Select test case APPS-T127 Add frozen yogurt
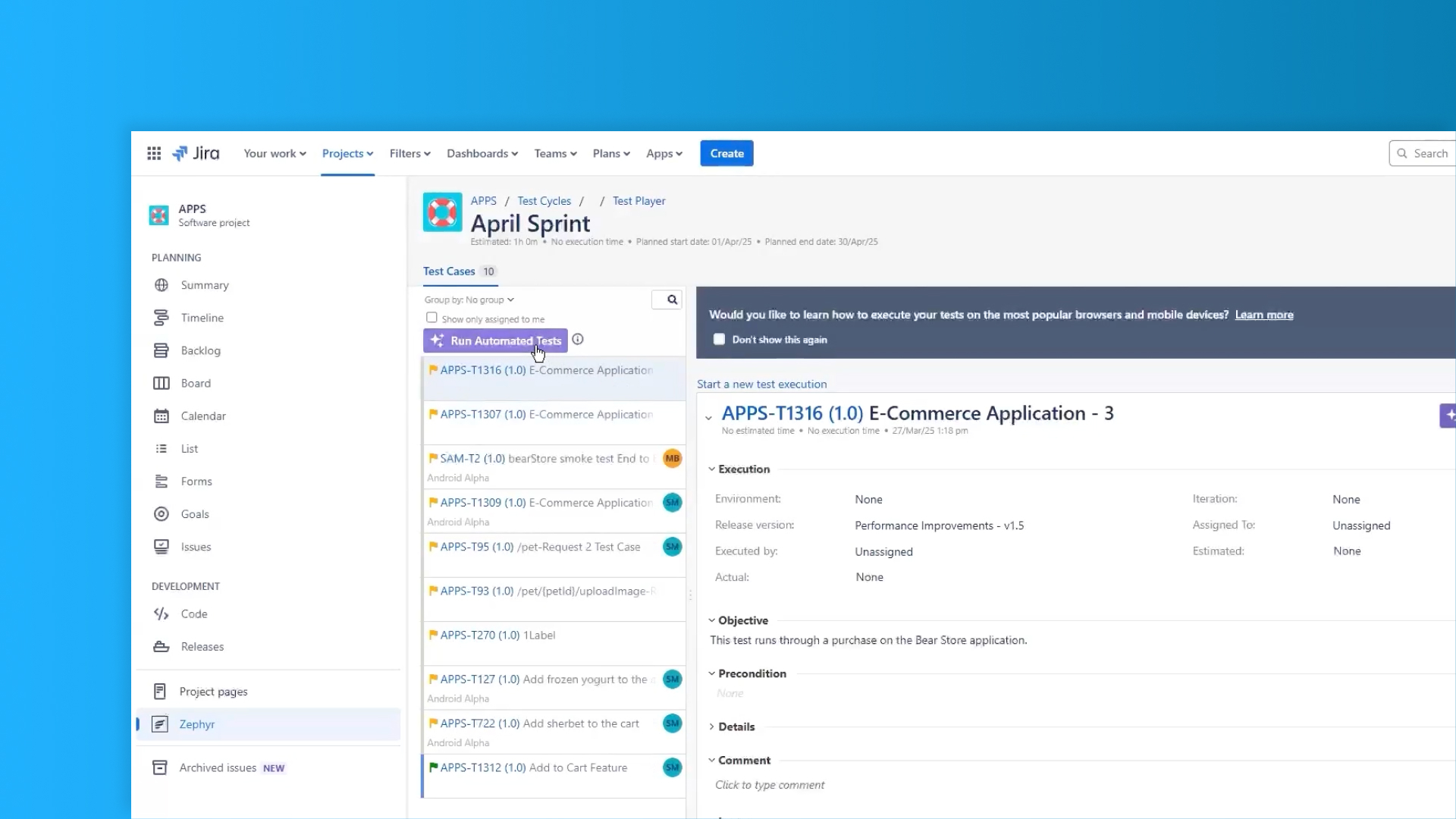The image size is (1456, 819). click(x=554, y=687)
